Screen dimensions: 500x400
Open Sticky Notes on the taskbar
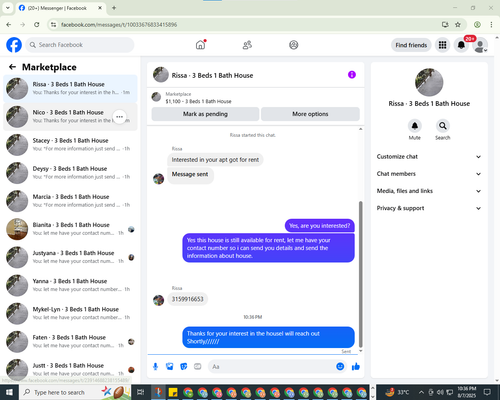tap(173, 392)
